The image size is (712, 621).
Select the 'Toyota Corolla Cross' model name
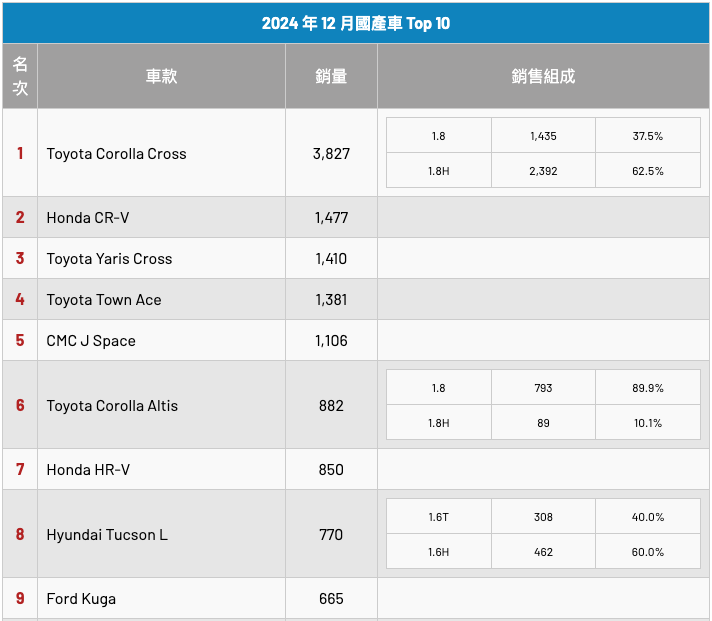coord(116,153)
